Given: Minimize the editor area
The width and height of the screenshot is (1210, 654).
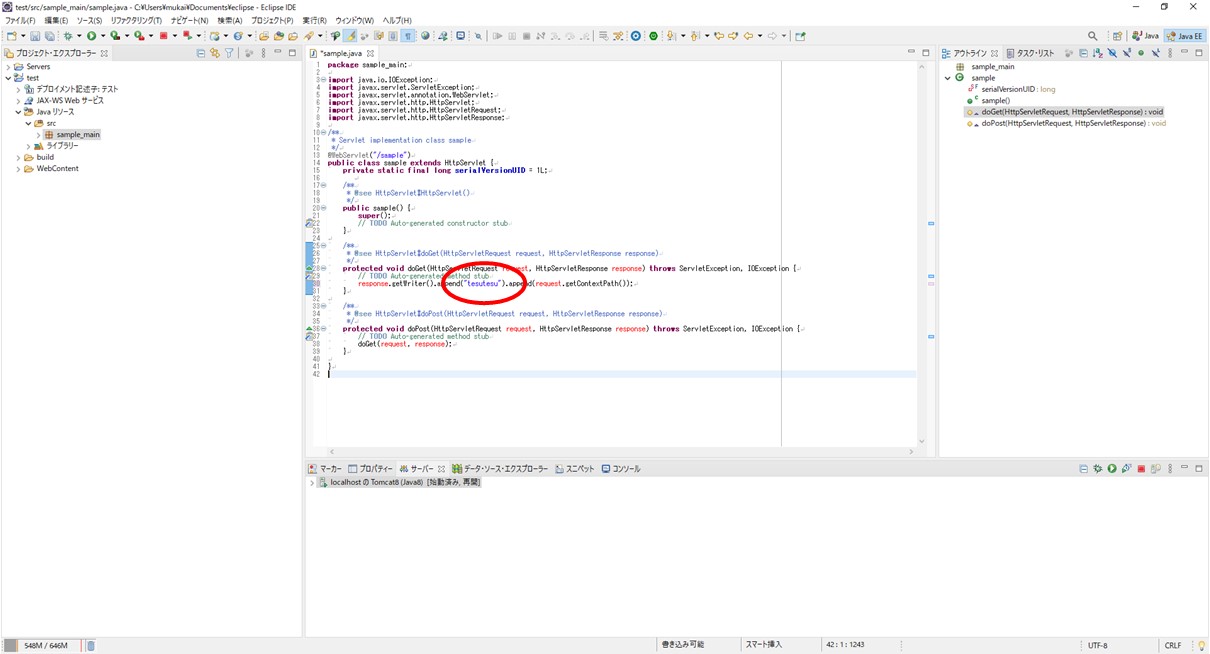Looking at the screenshot, I should click(x=912, y=53).
